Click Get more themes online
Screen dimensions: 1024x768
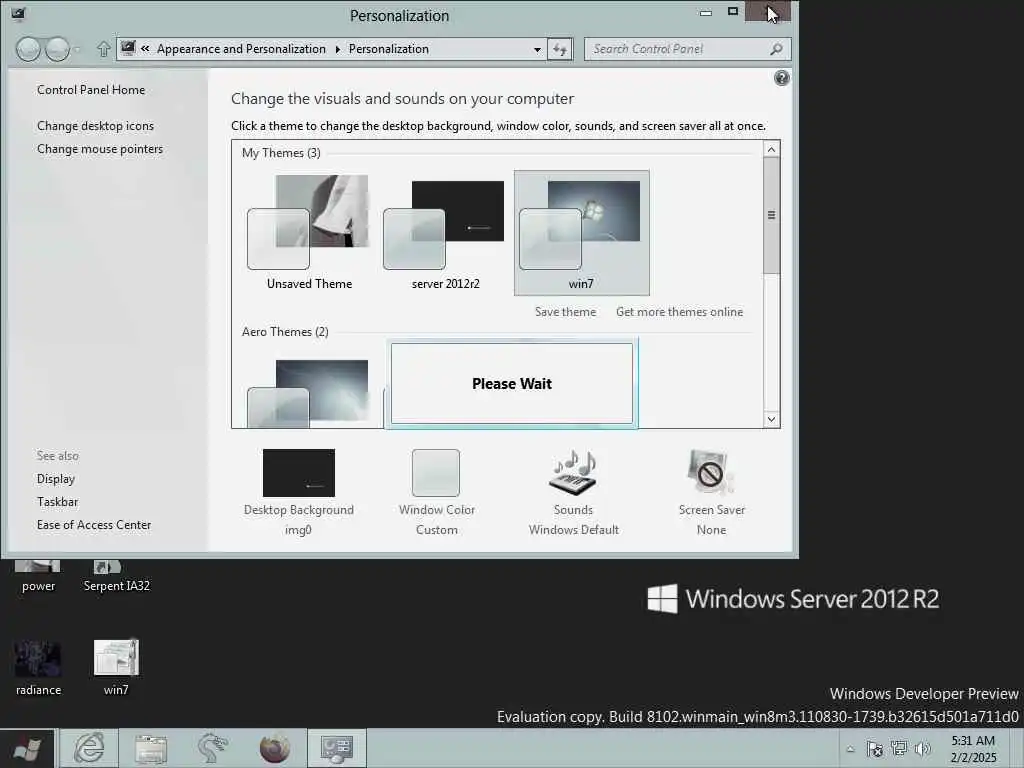(679, 312)
